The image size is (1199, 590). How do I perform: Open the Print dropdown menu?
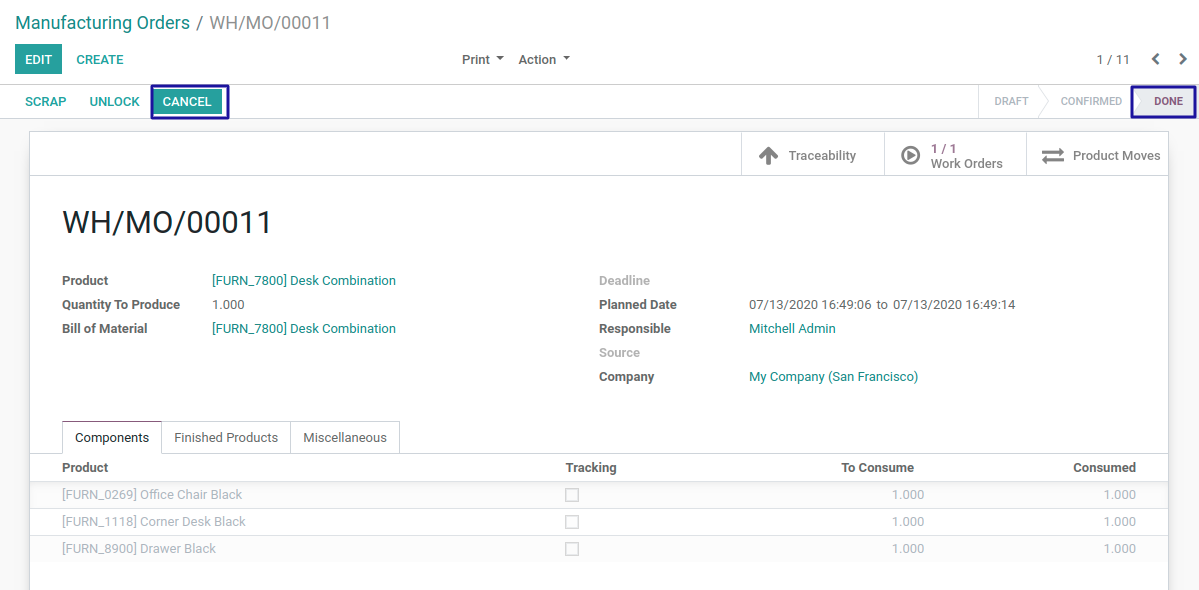point(482,60)
